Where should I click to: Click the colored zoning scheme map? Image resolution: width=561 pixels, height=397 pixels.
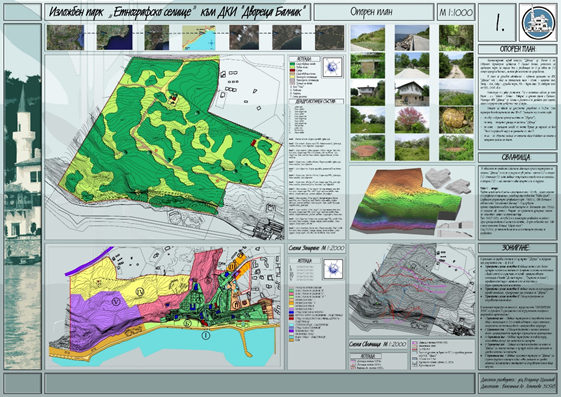click(x=165, y=306)
